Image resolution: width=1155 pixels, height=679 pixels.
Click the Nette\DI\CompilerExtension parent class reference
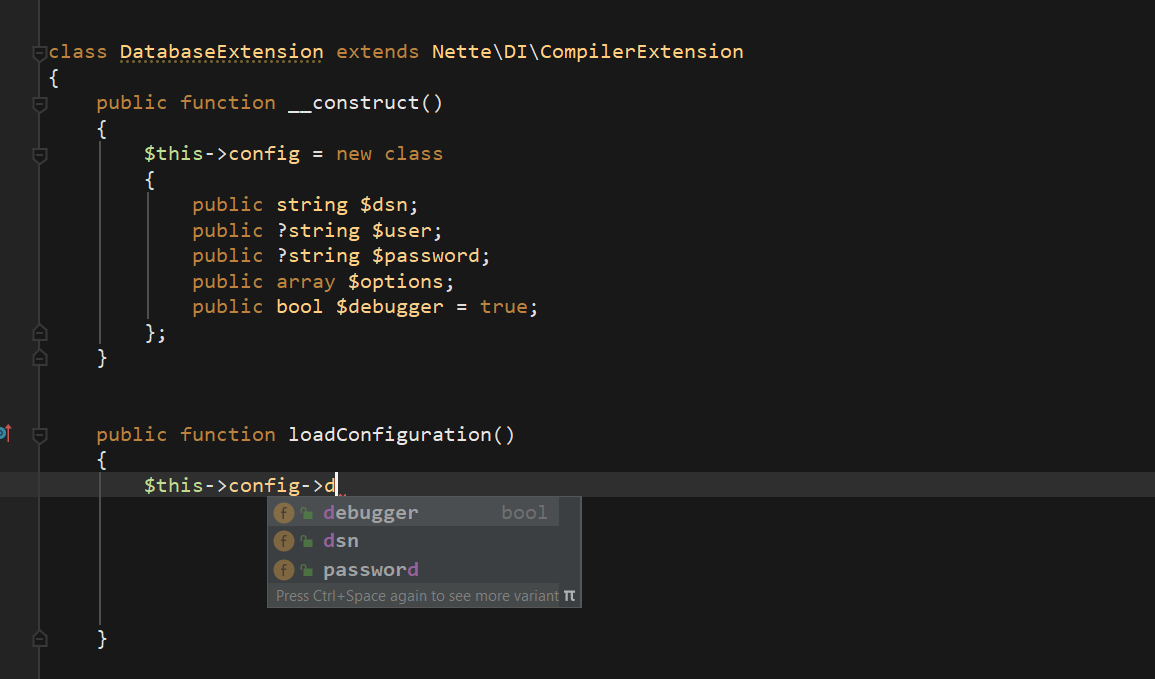point(587,52)
